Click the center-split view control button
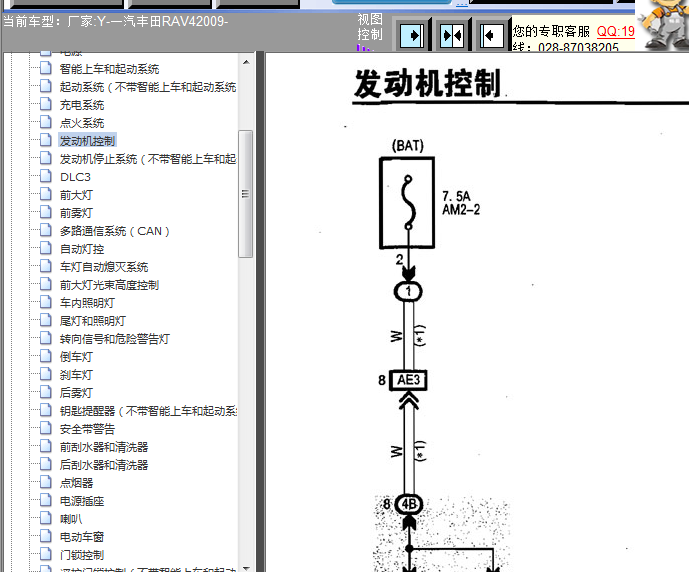The height and width of the screenshot is (572, 689). tap(452, 35)
